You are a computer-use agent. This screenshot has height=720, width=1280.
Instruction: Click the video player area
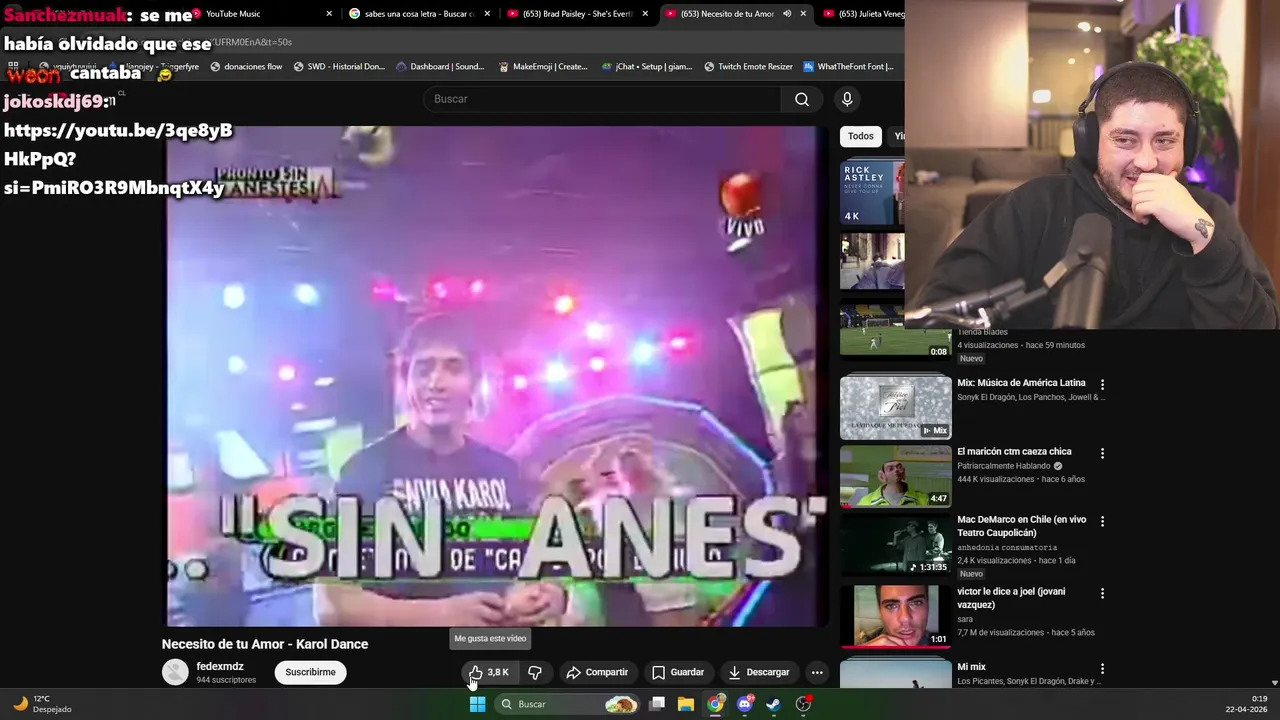coord(497,376)
